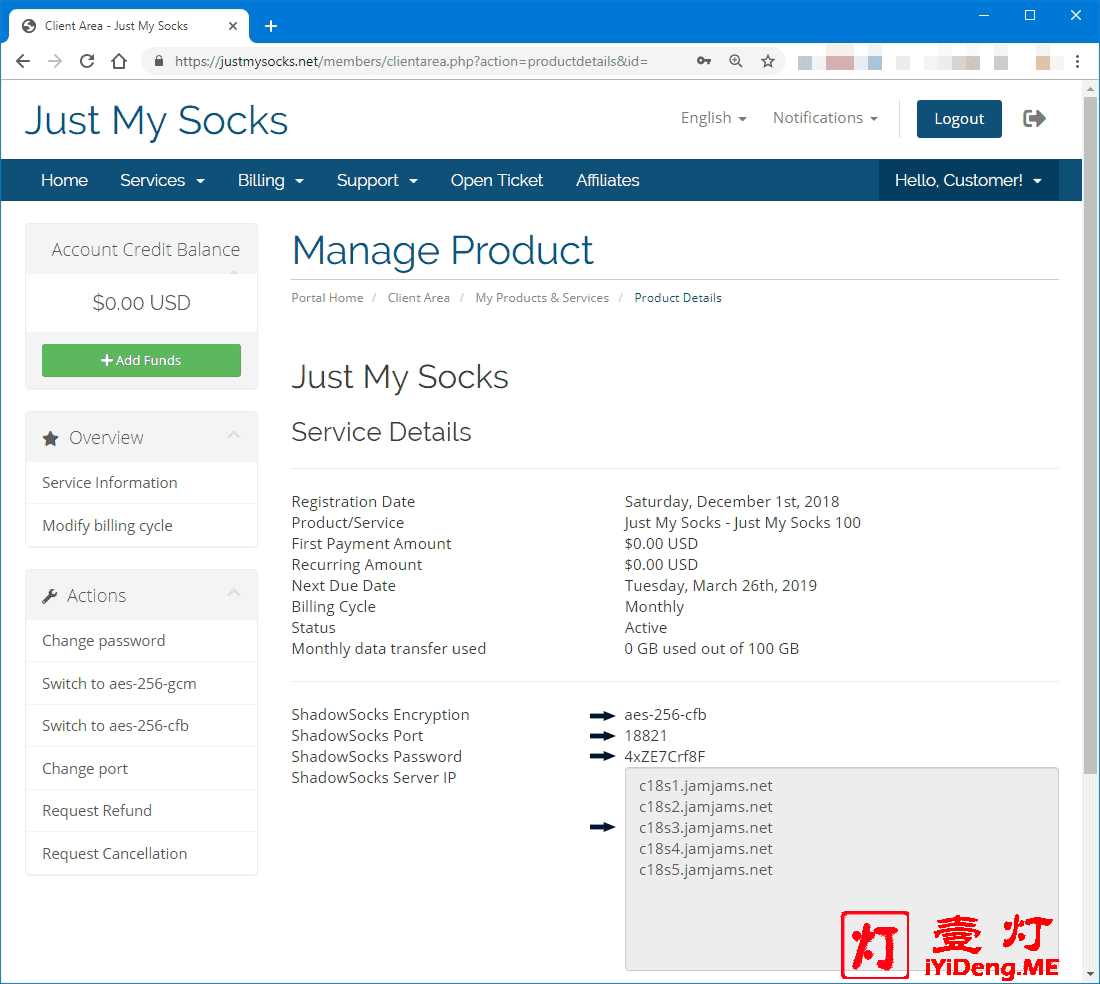Open the English language dropdown
The height and width of the screenshot is (984, 1100).
click(x=713, y=118)
